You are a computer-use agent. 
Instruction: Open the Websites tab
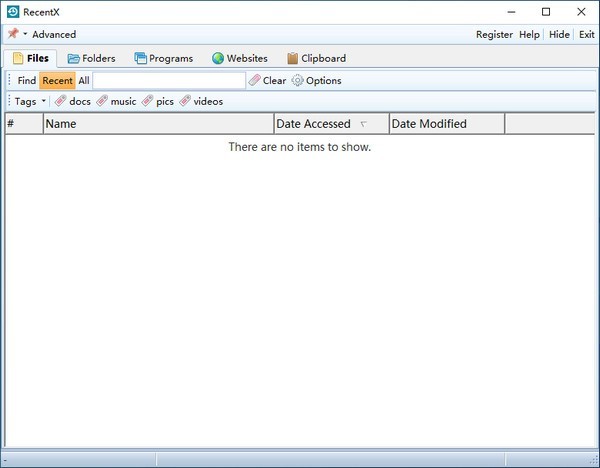(x=239, y=58)
